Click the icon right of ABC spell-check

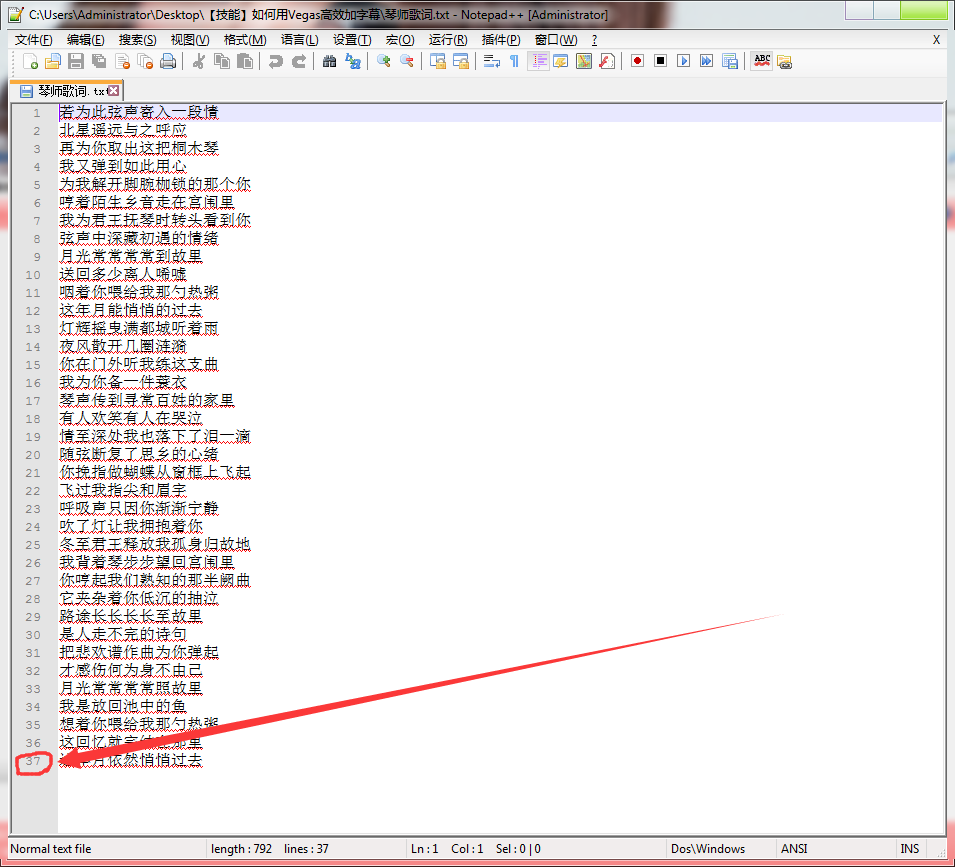[784, 61]
